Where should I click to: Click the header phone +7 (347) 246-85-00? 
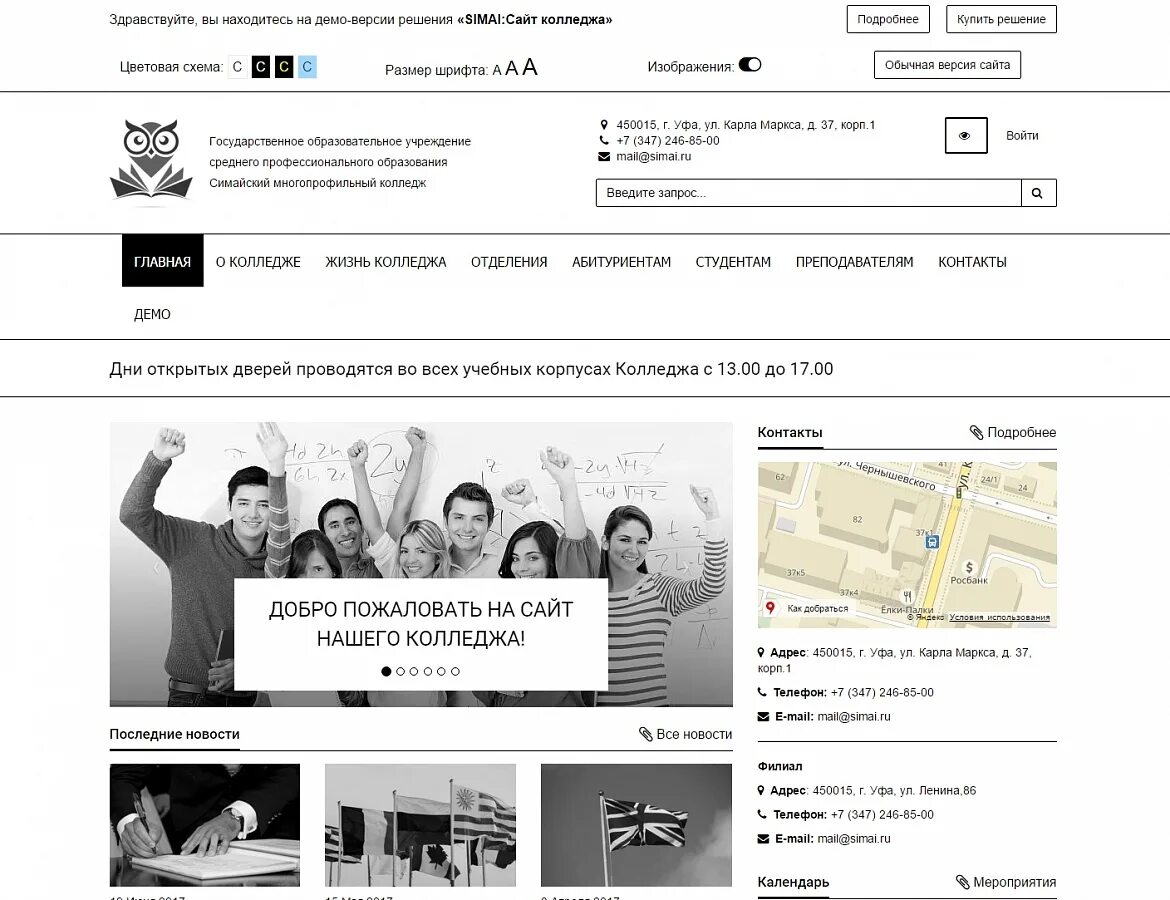[x=668, y=140]
